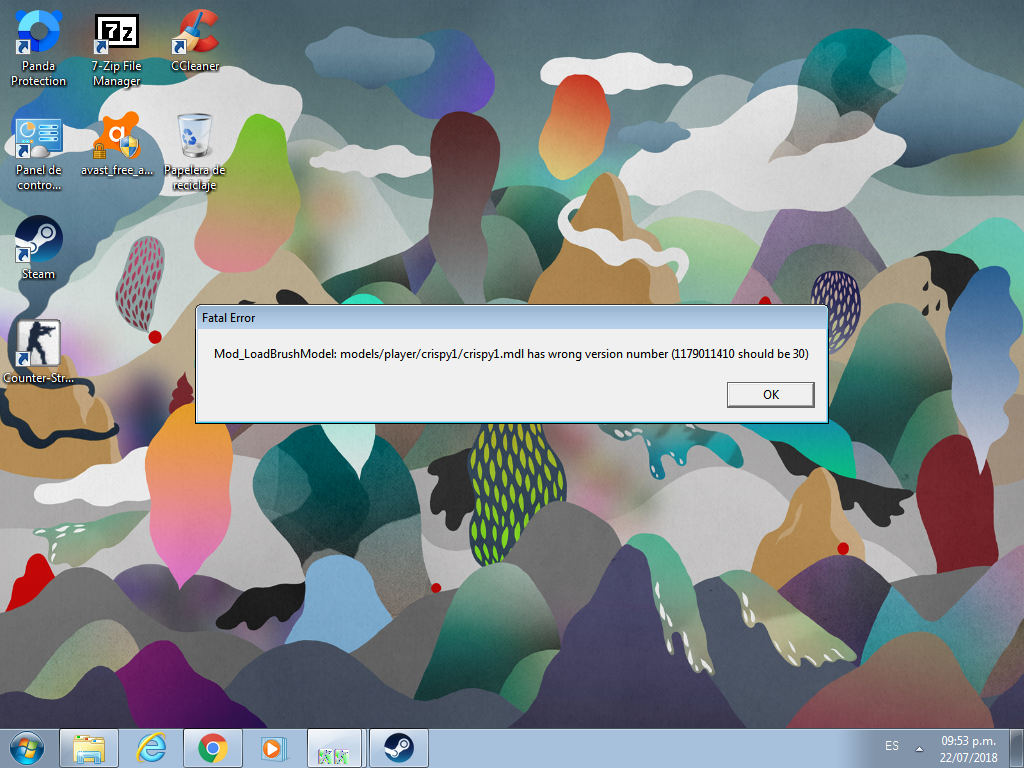Click the Show desktop strip beside the clock
This screenshot has height=768, width=1024.
(1017, 748)
